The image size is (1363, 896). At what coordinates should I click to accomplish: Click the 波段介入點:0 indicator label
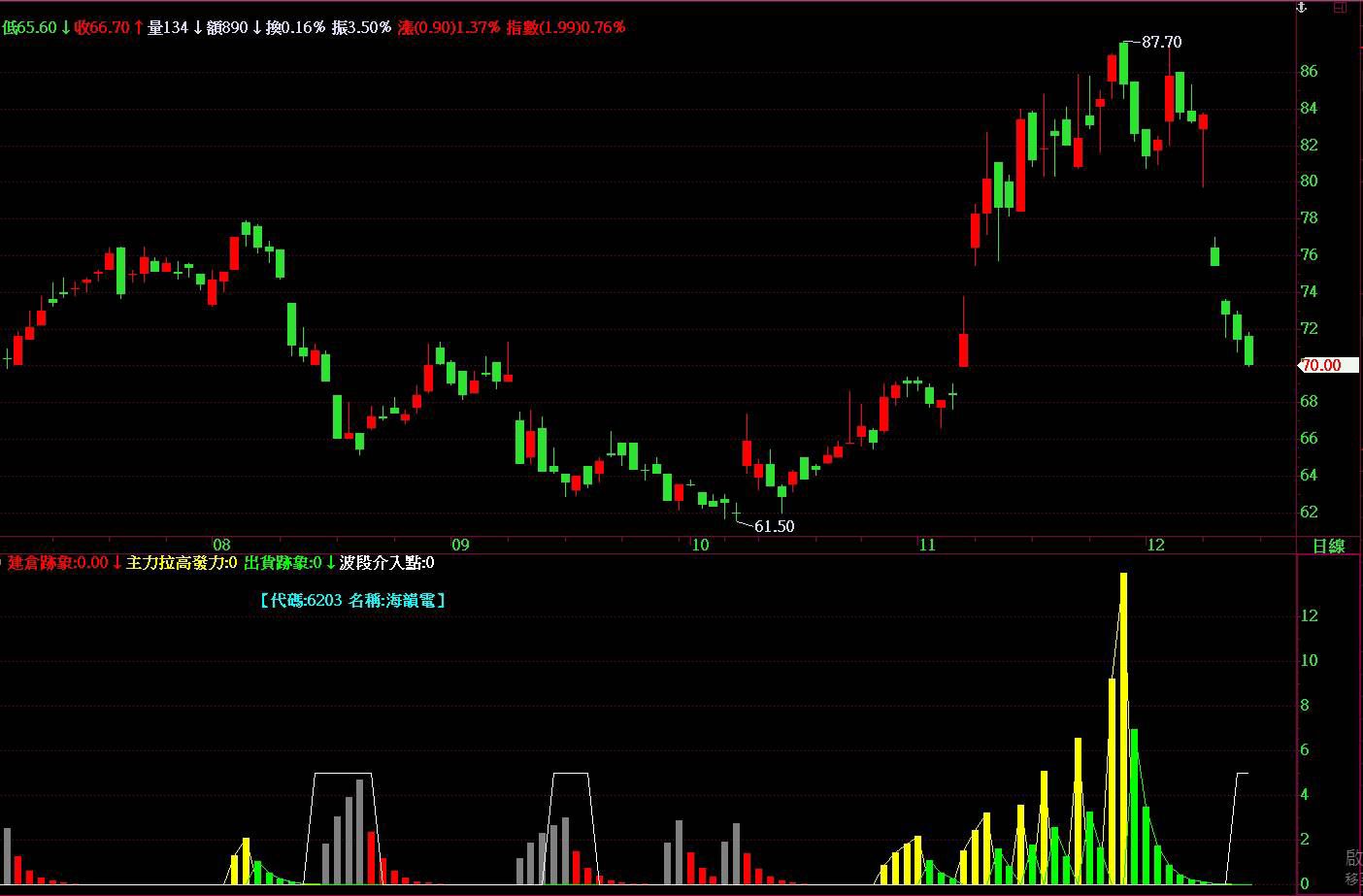pos(386,562)
